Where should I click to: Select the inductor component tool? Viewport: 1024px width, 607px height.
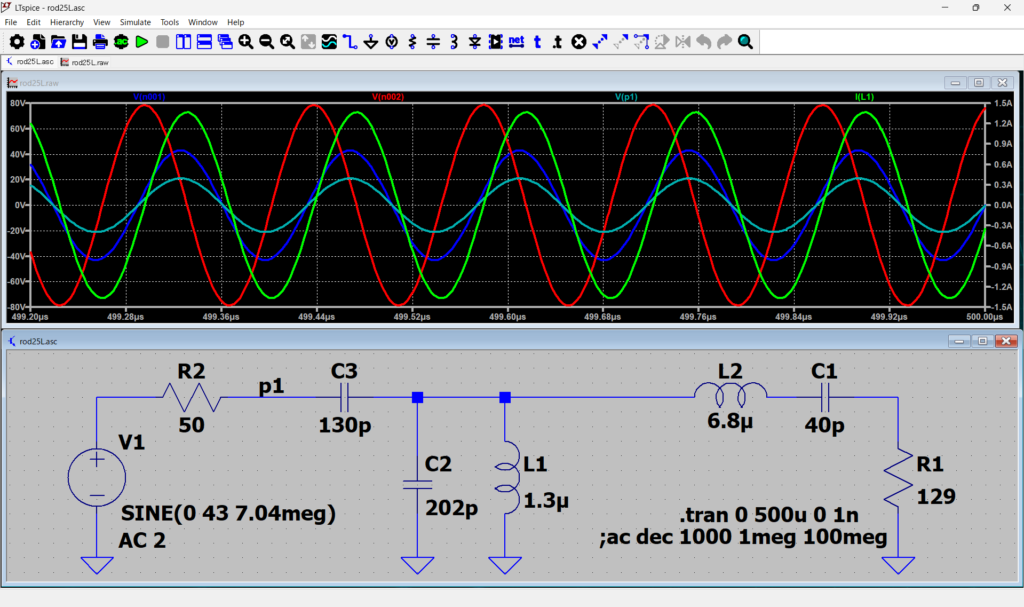click(x=454, y=42)
